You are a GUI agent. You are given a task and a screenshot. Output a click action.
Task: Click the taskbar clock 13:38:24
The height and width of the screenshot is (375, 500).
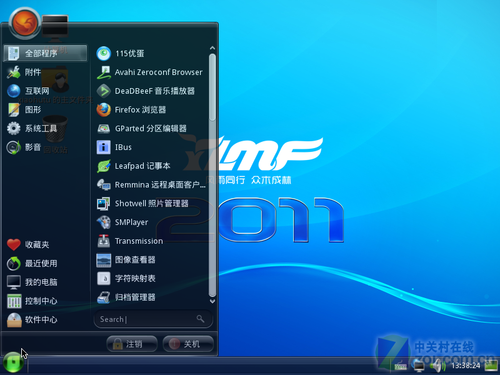coord(466,366)
